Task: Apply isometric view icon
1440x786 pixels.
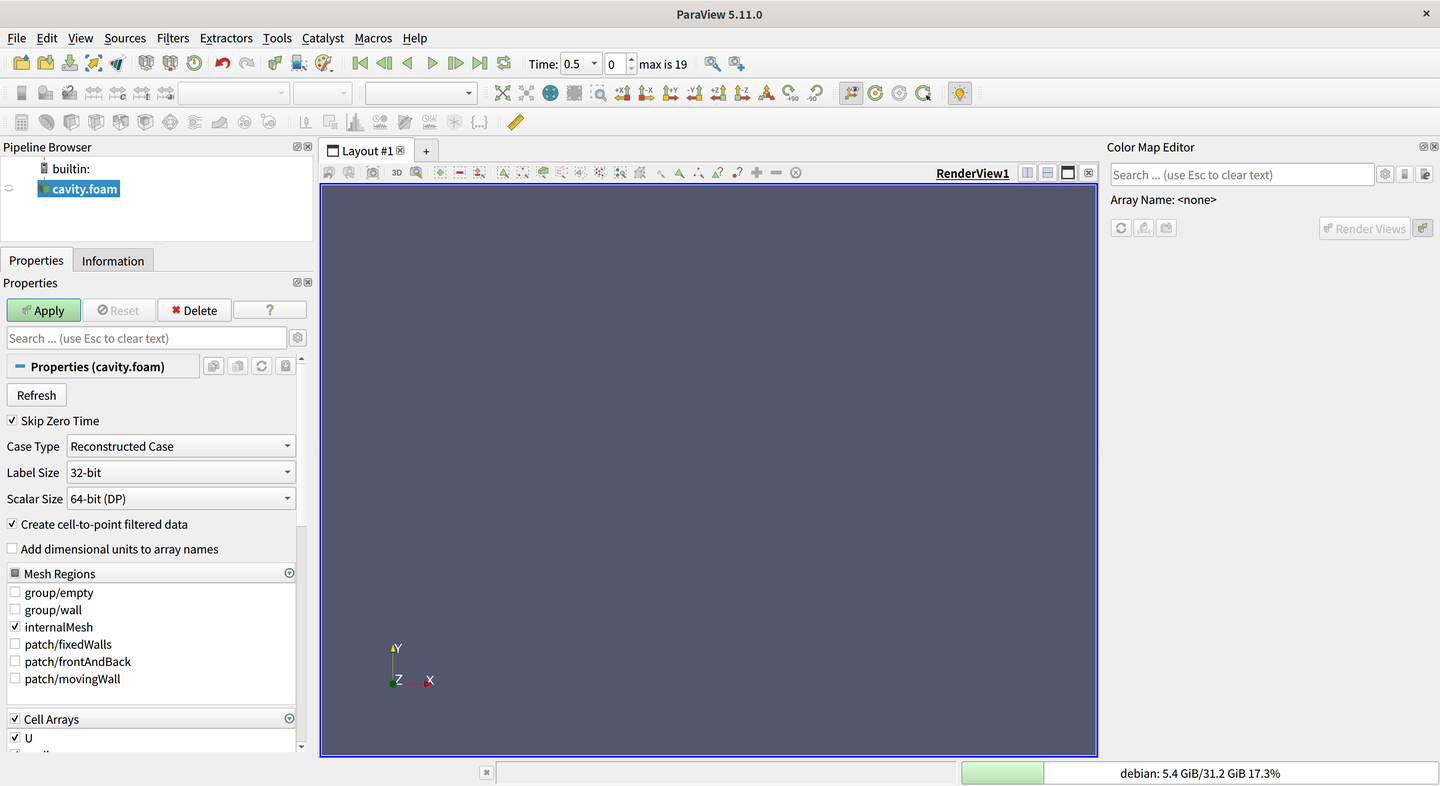Action: 766,93
